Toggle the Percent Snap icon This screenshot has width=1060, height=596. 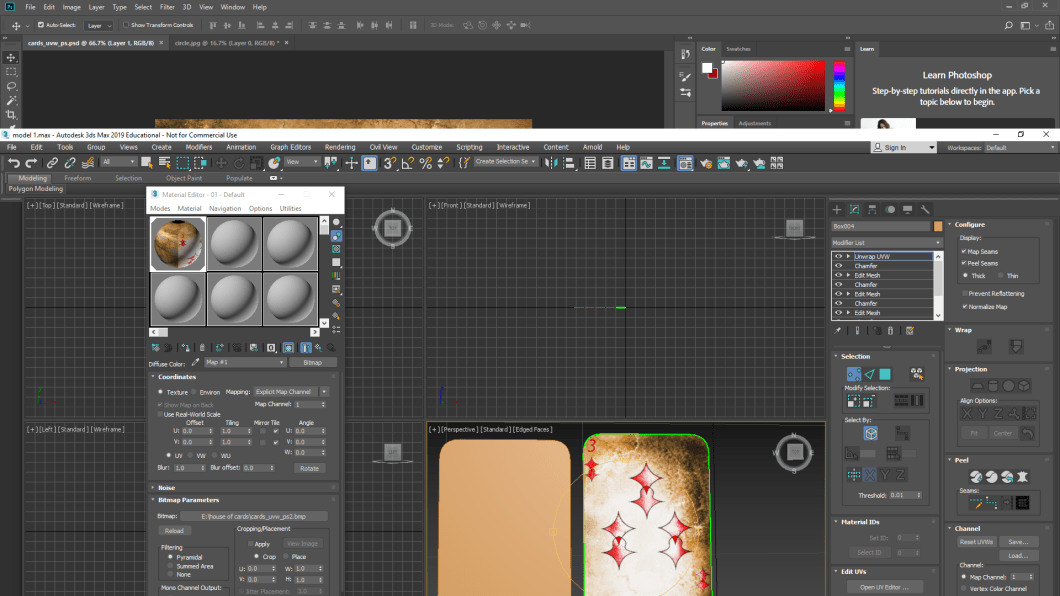coord(426,163)
